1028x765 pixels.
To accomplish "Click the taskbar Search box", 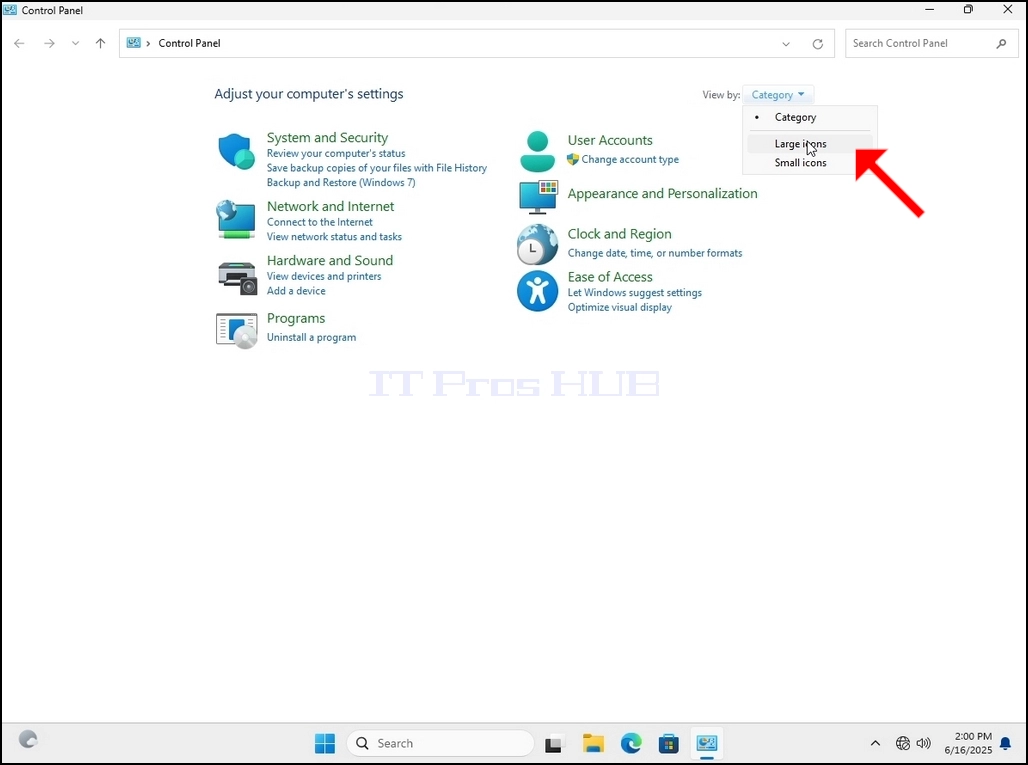I will (x=440, y=743).
